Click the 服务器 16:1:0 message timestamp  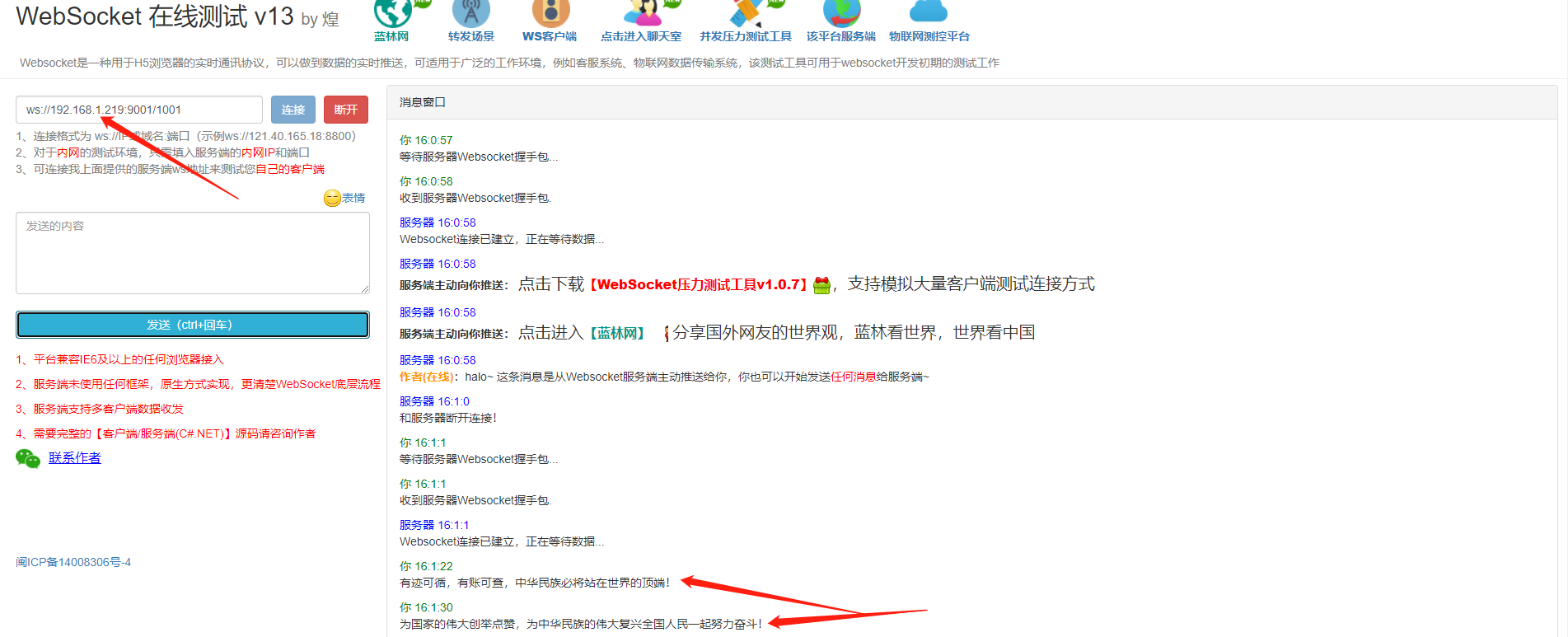click(x=434, y=401)
